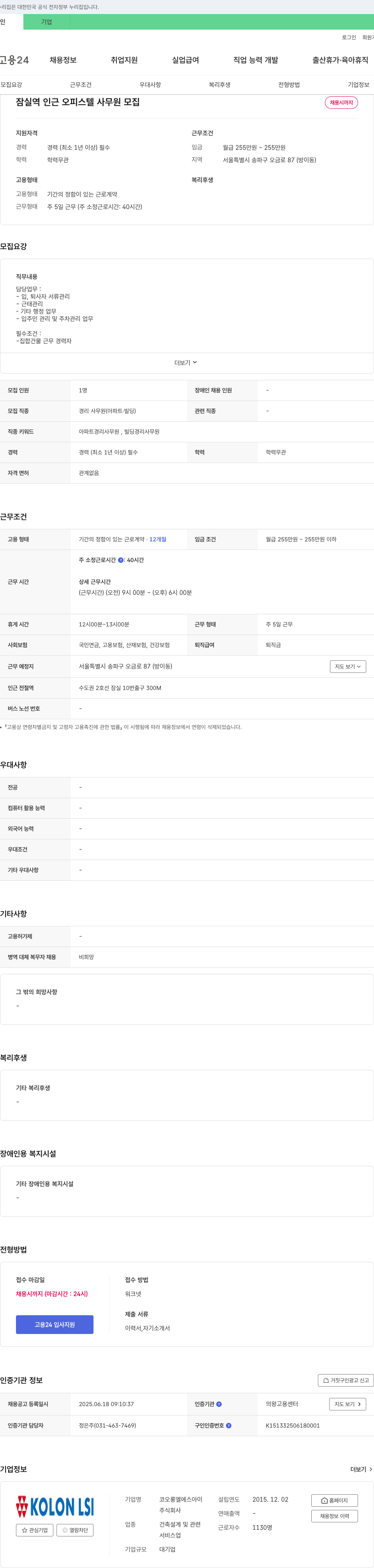View 채용정보 이력 button
The image size is (374, 1568).
335,1516
